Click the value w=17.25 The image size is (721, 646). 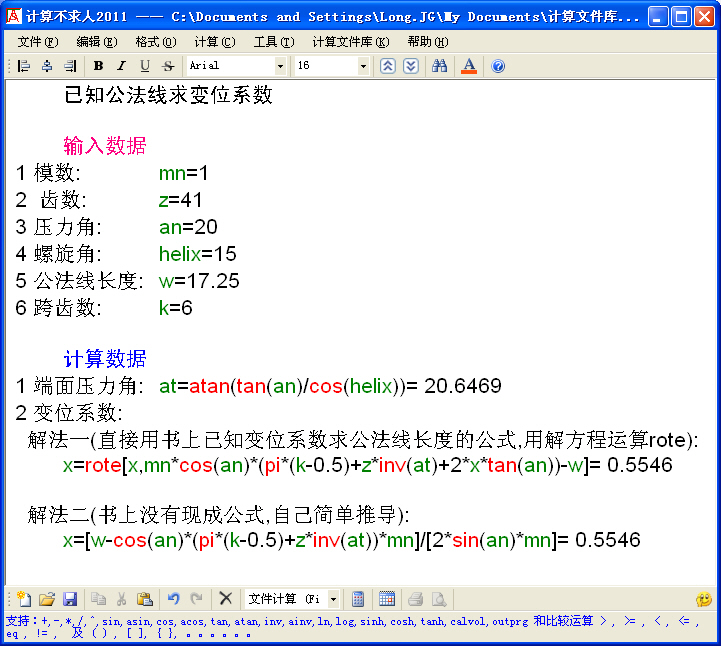click(199, 281)
